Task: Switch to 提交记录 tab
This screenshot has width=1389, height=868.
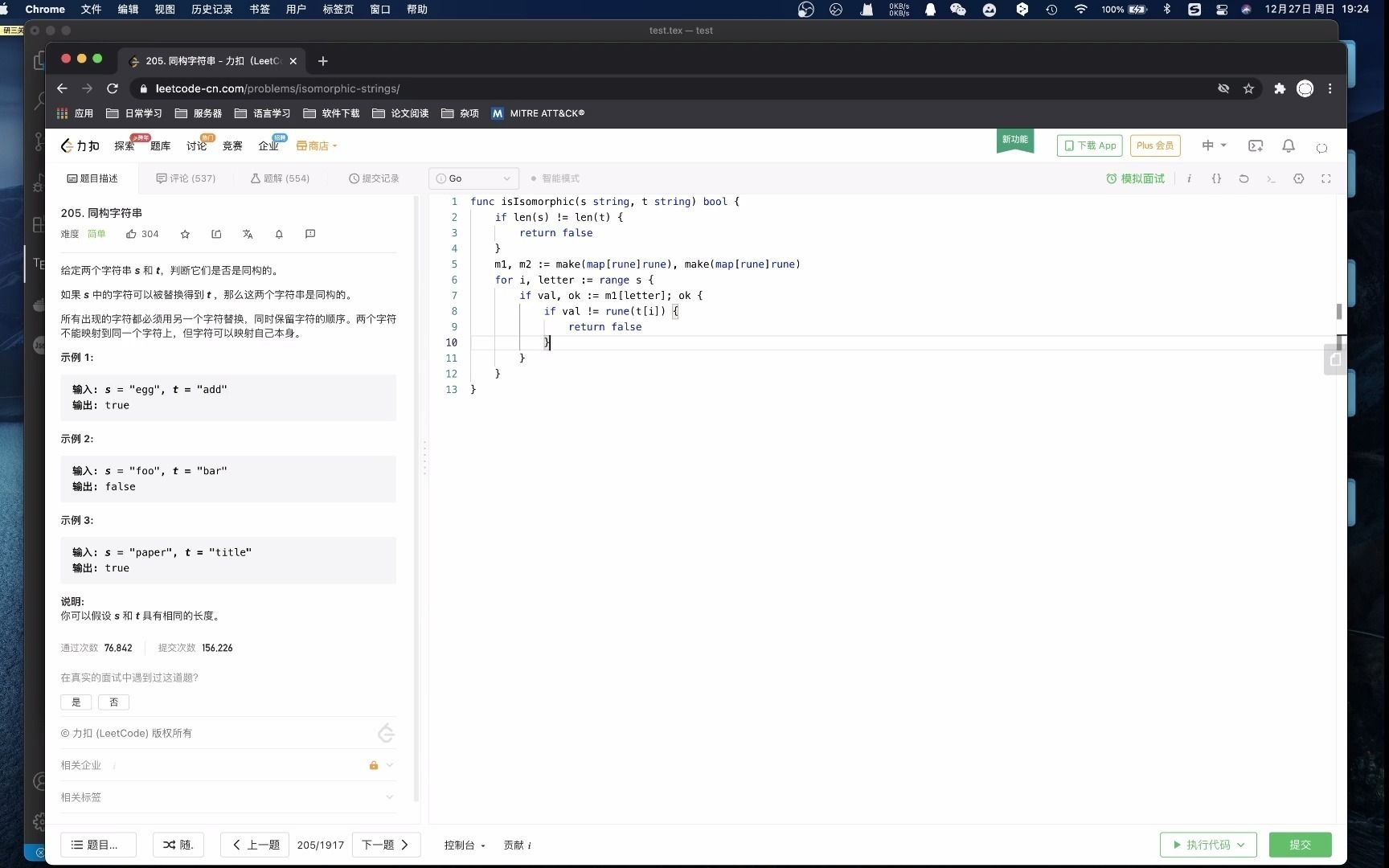Action: pyautogui.click(x=374, y=178)
